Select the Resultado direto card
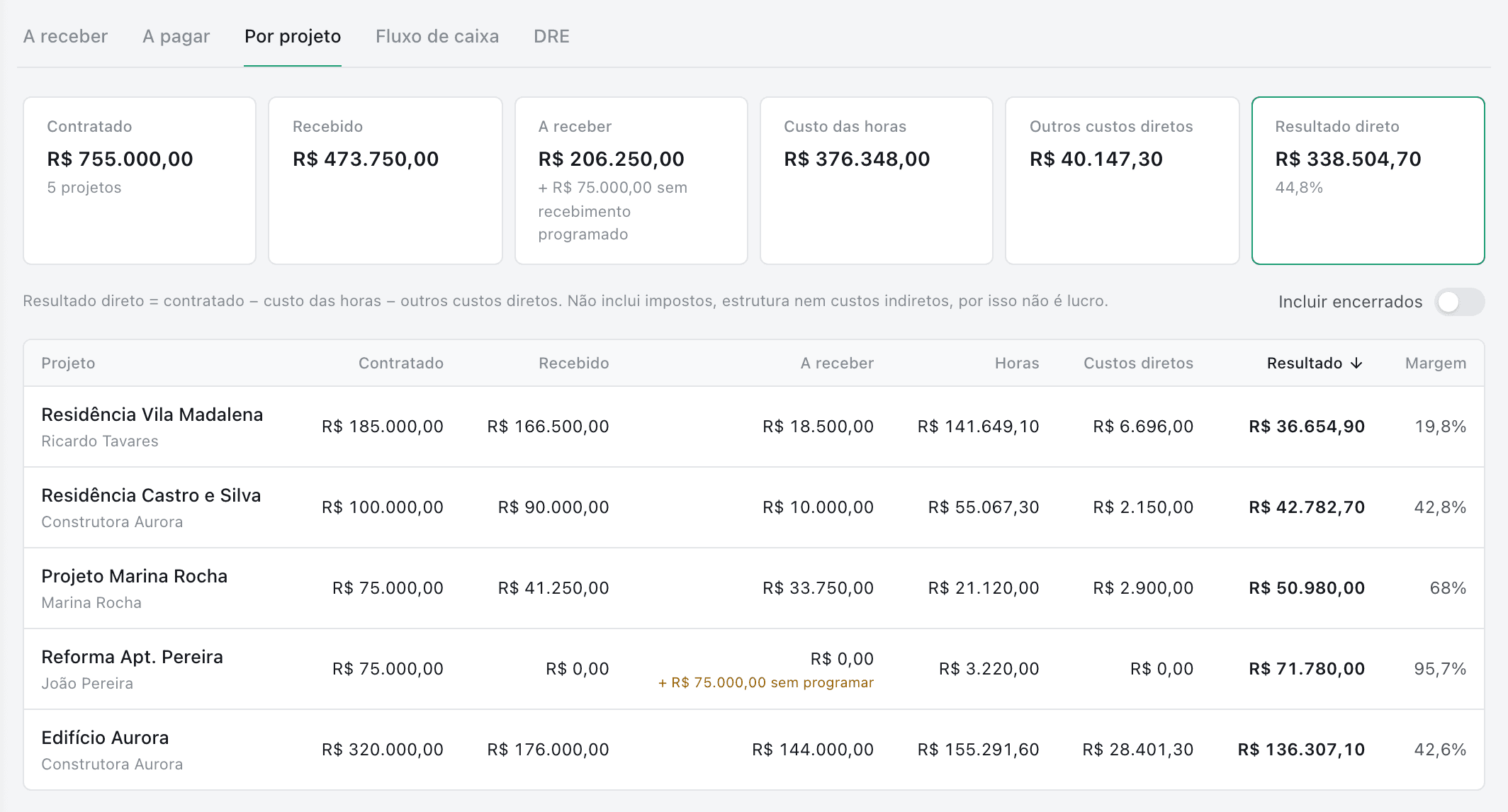The width and height of the screenshot is (1508, 812). [1368, 181]
